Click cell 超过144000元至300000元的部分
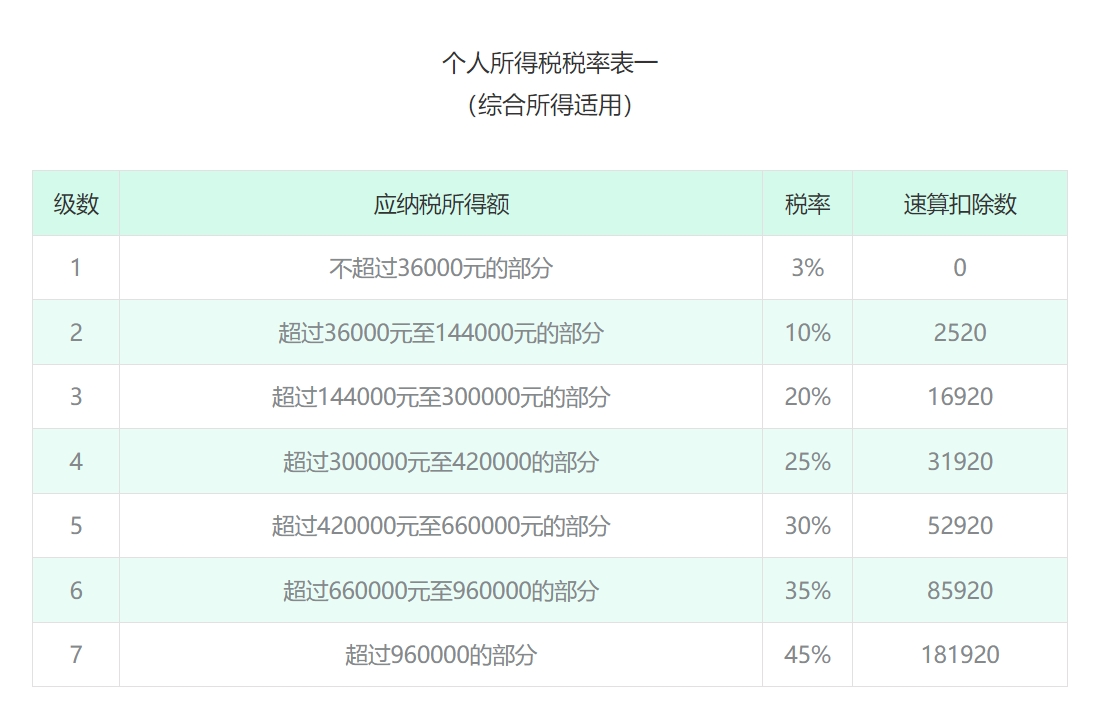This screenshot has width=1100, height=722. tap(441, 397)
